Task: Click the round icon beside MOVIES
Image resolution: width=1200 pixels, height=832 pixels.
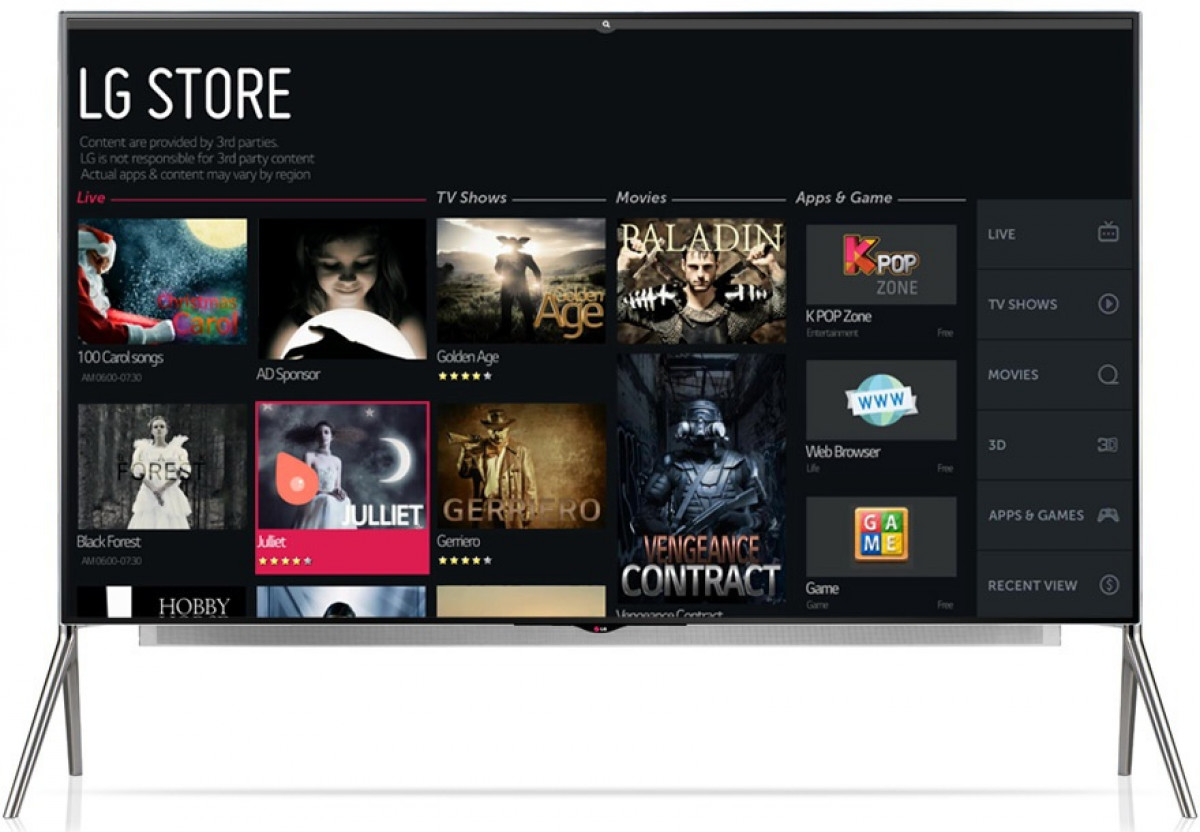Action: tap(1108, 375)
